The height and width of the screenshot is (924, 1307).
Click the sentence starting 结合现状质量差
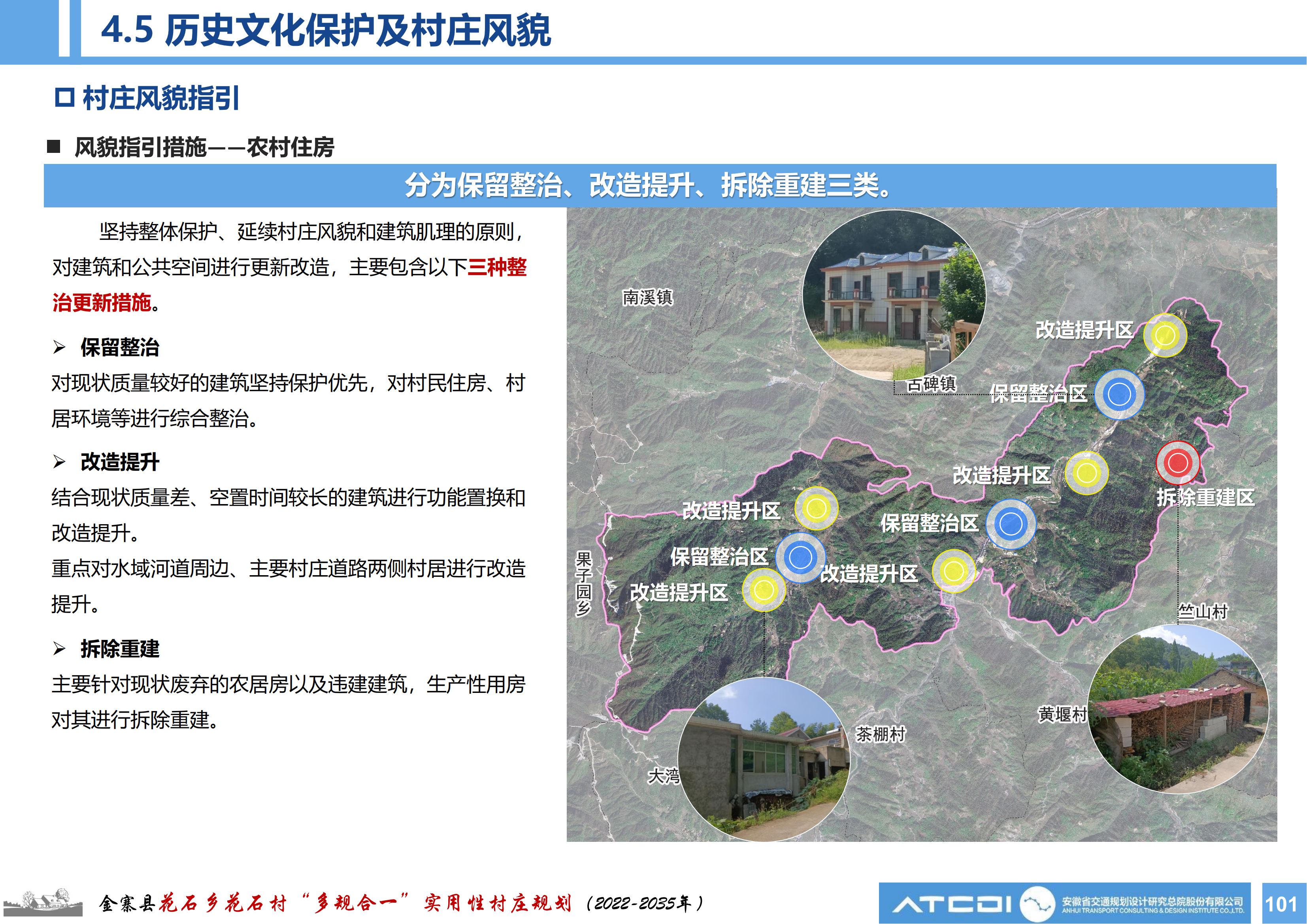click(x=289, y=516)
